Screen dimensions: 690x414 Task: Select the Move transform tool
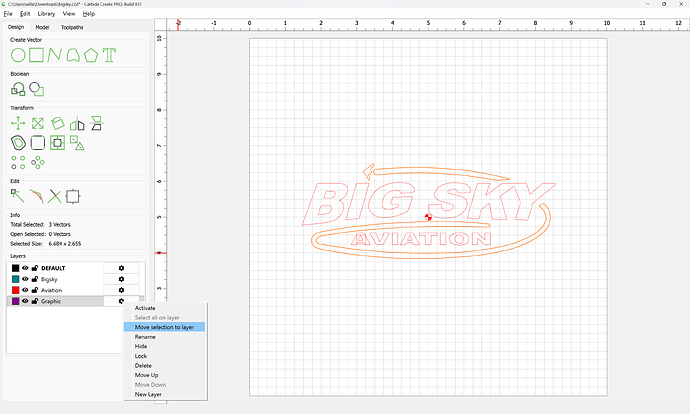click(18, 123)
